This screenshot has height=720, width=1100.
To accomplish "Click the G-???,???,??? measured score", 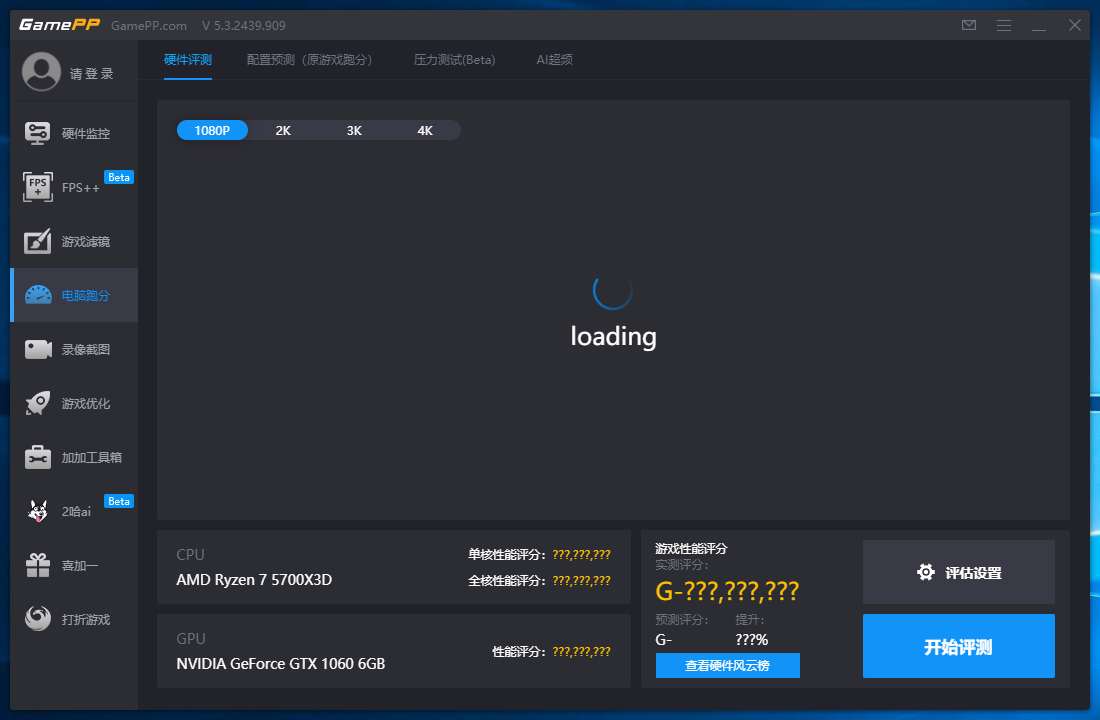I will click(x=727, y=591).
